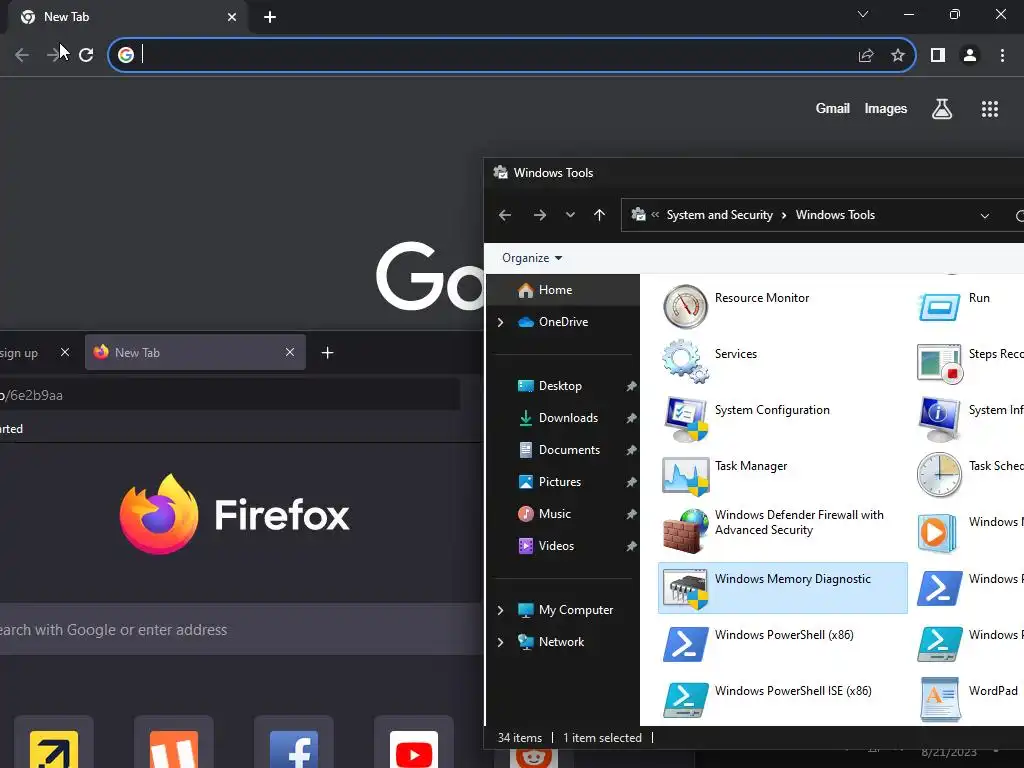This screenshot has height=768, width=1024.
Task: Select the Services gears icon
Action: pos(685,362)
